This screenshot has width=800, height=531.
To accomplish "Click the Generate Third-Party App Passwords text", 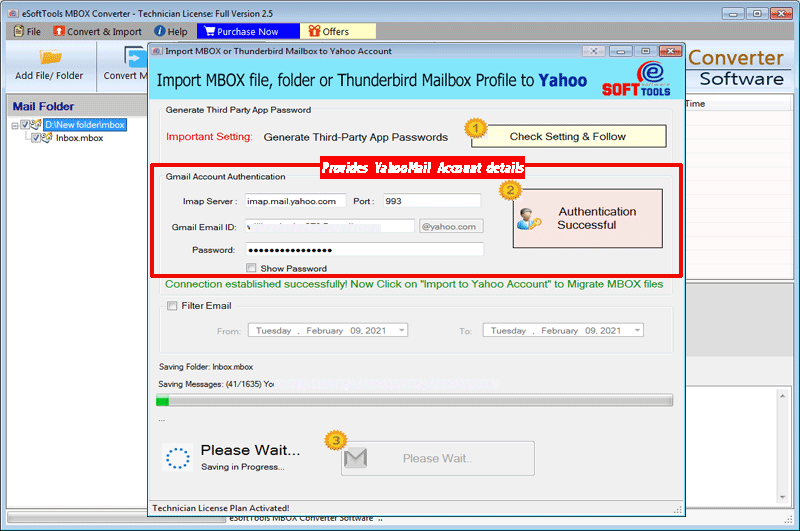I will point(356,137).
